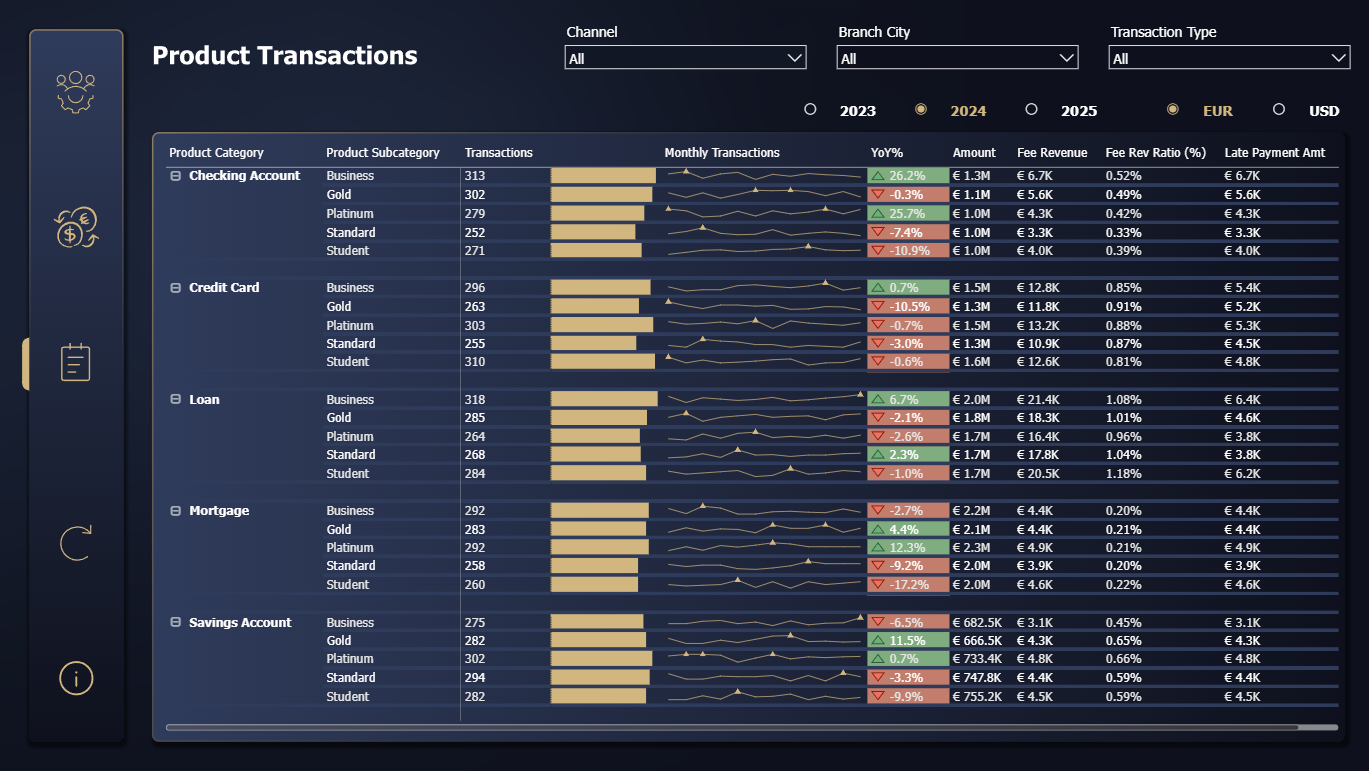Viewport: 1369px width, 771px height.
Task: Sort by the Fee Revenue column header
Action: pyautogui.click(x=1052, y=153)
